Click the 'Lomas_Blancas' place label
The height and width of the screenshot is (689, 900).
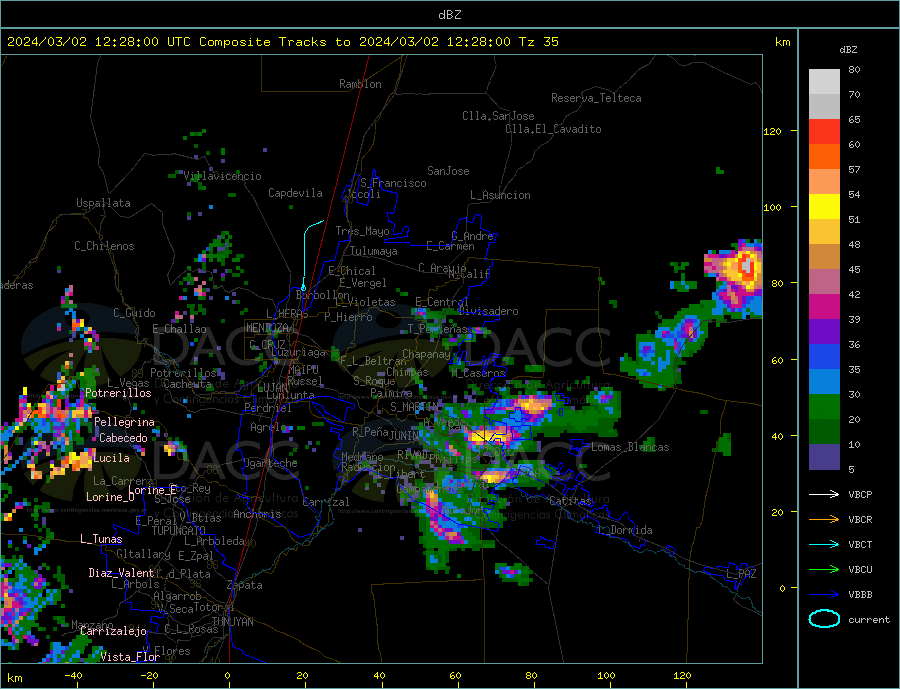(630, 447)
